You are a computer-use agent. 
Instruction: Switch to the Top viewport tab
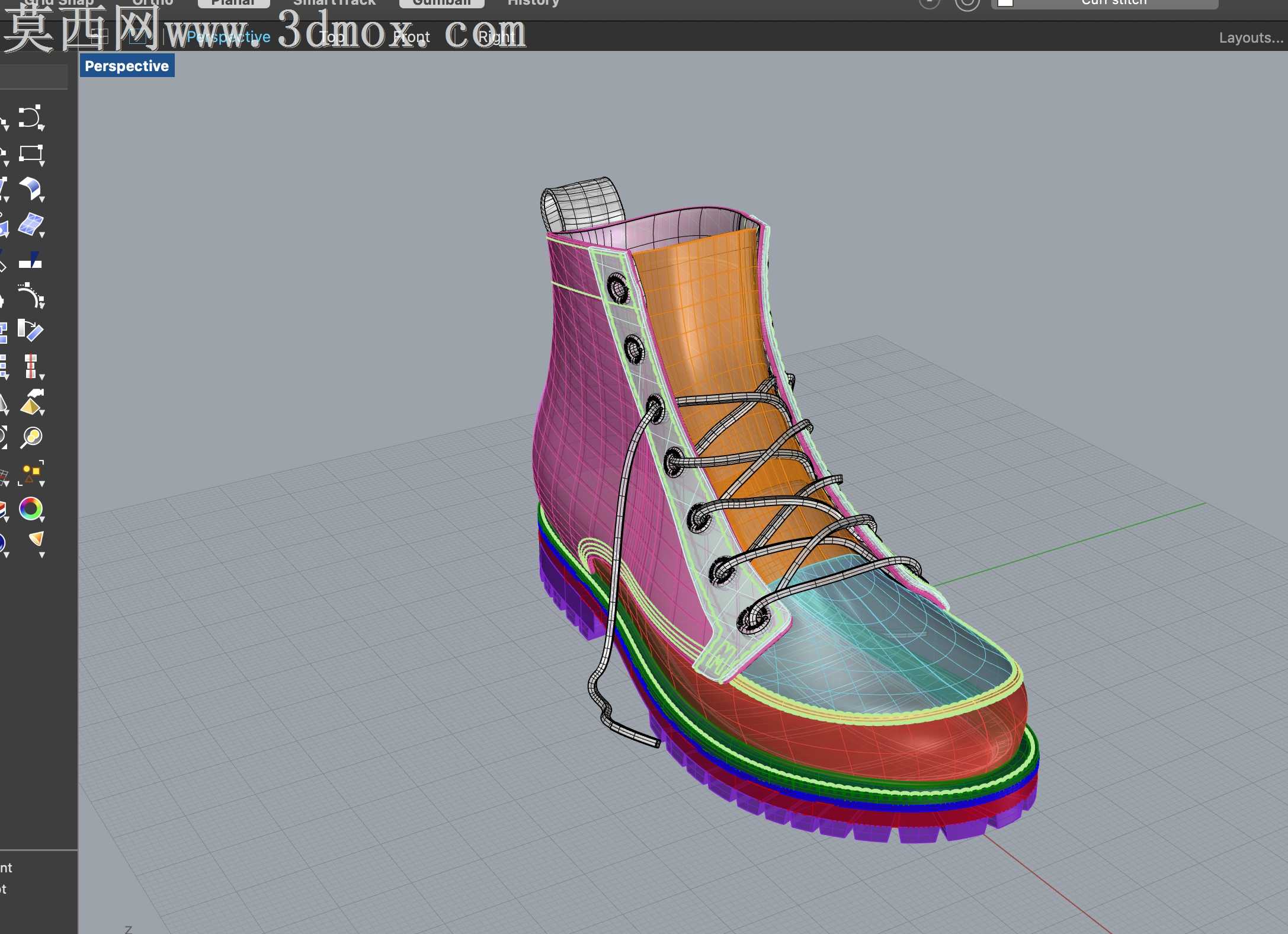tap(332, 37)
